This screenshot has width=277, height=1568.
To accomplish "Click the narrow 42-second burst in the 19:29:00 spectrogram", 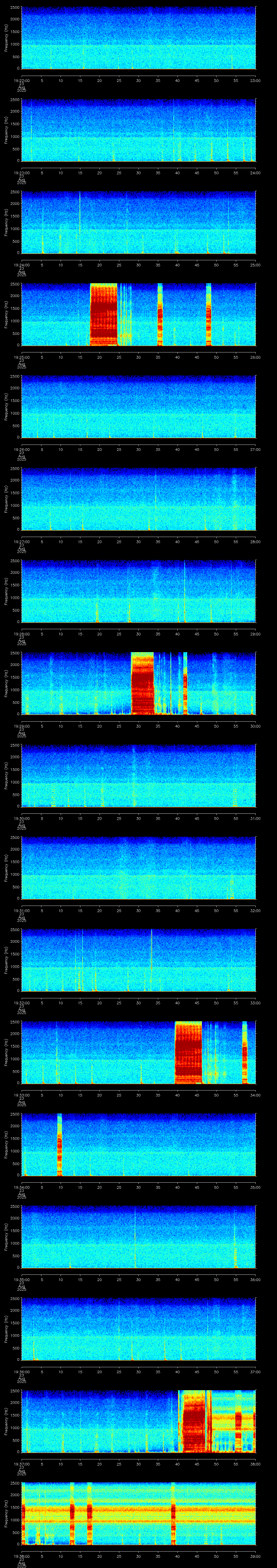I will point(185,683).
